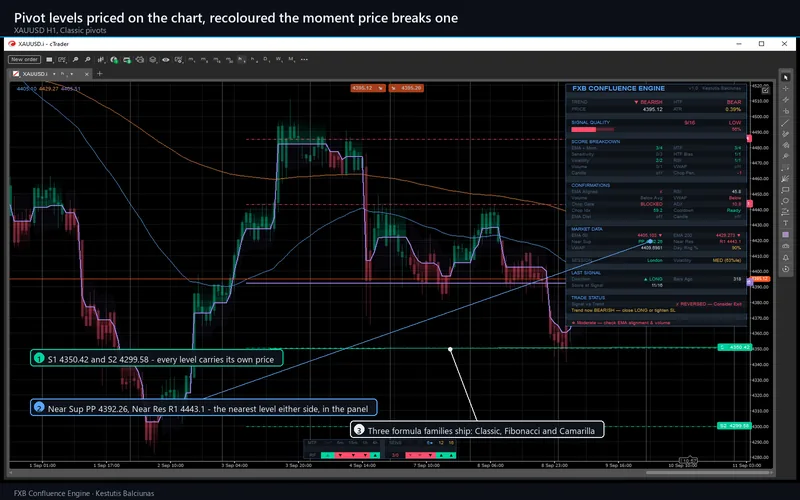Click the 4500.00 price axis label
This screenshot has width=800, height=500.
[760, 116]
